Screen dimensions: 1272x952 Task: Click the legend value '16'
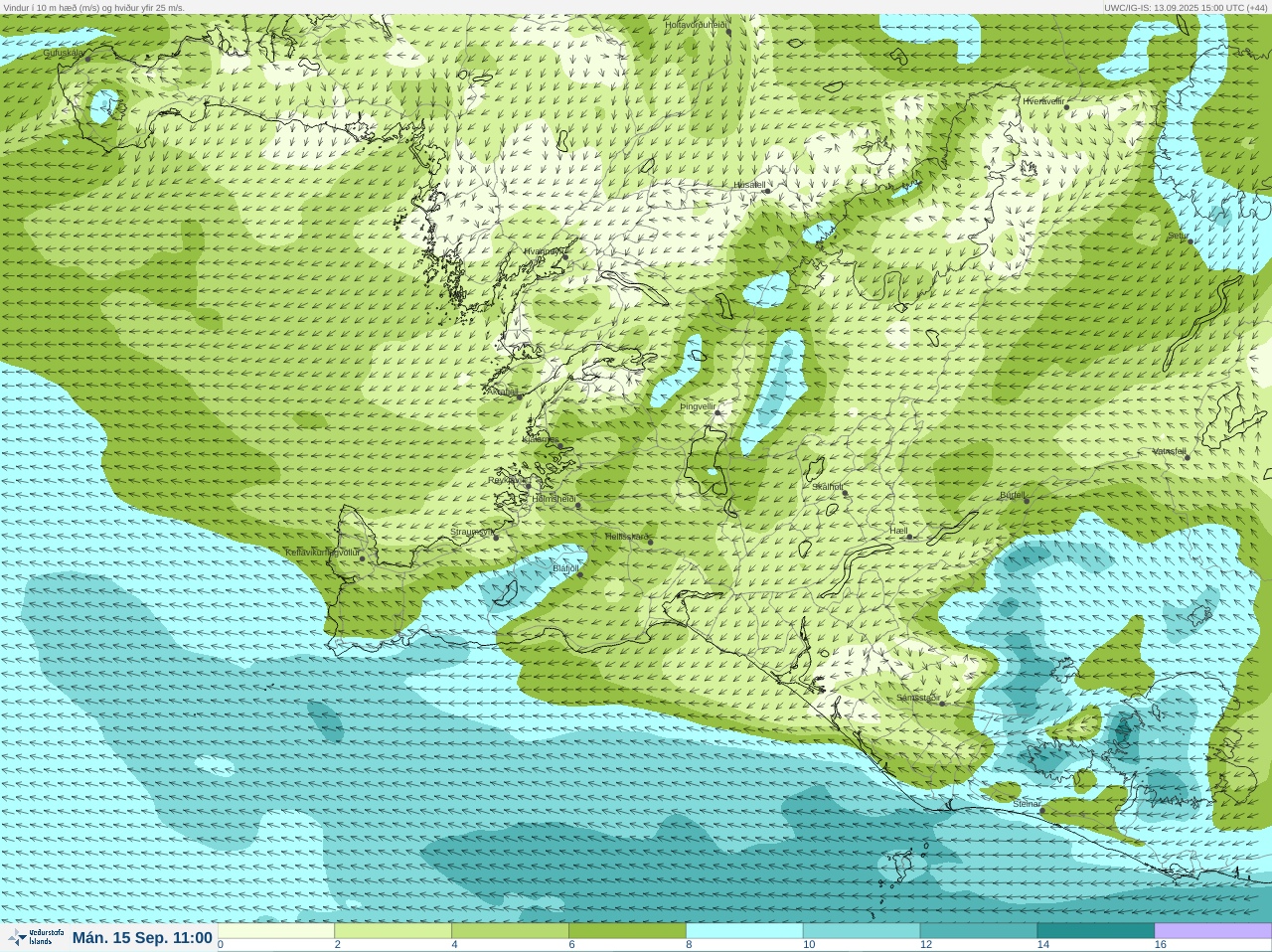1161,945
